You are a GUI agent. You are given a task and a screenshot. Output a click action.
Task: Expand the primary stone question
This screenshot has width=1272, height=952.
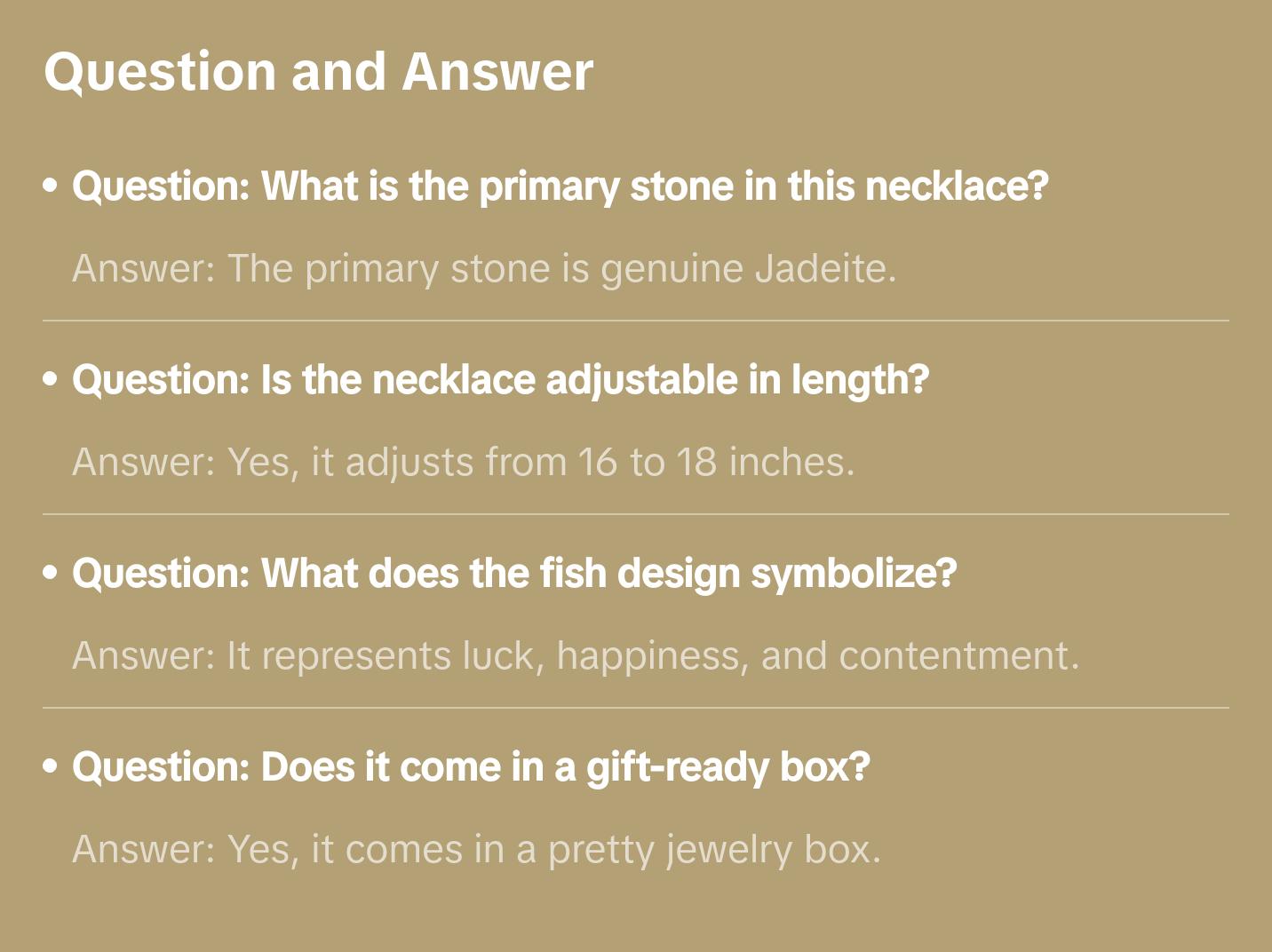coord(560,186)
